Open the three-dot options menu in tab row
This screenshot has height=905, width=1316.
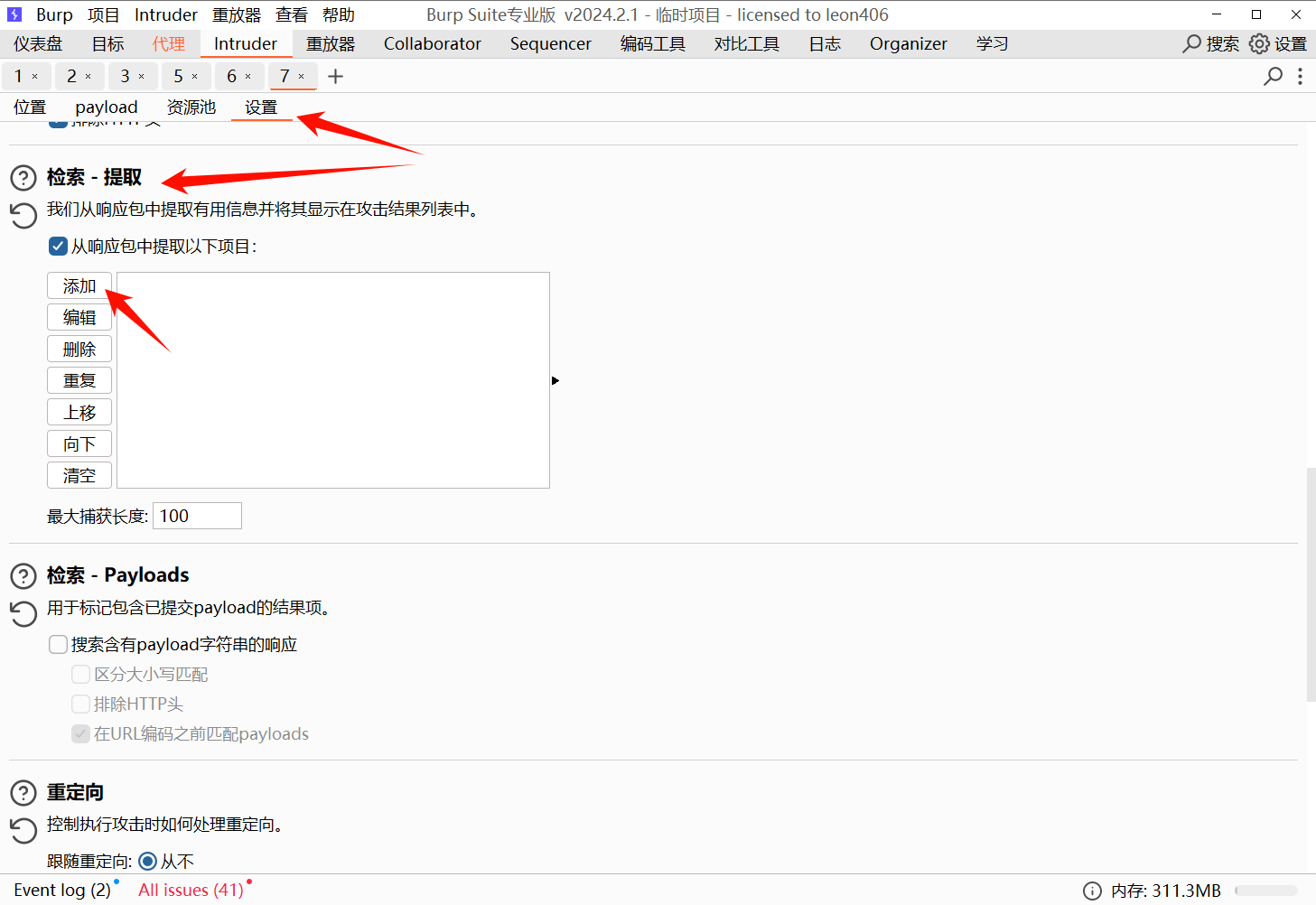tap(1300, 76)
